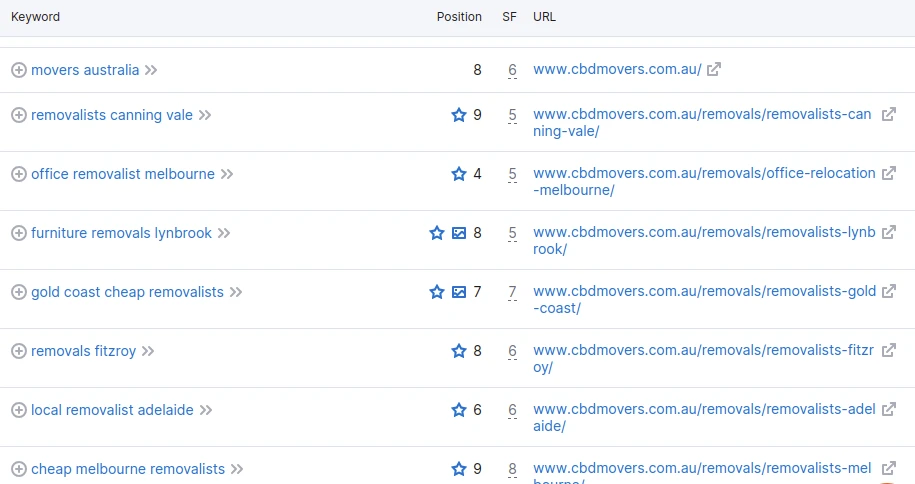Click the URL column header
The width and height of the screenshot is (915, 484).
tap(544, 17)
